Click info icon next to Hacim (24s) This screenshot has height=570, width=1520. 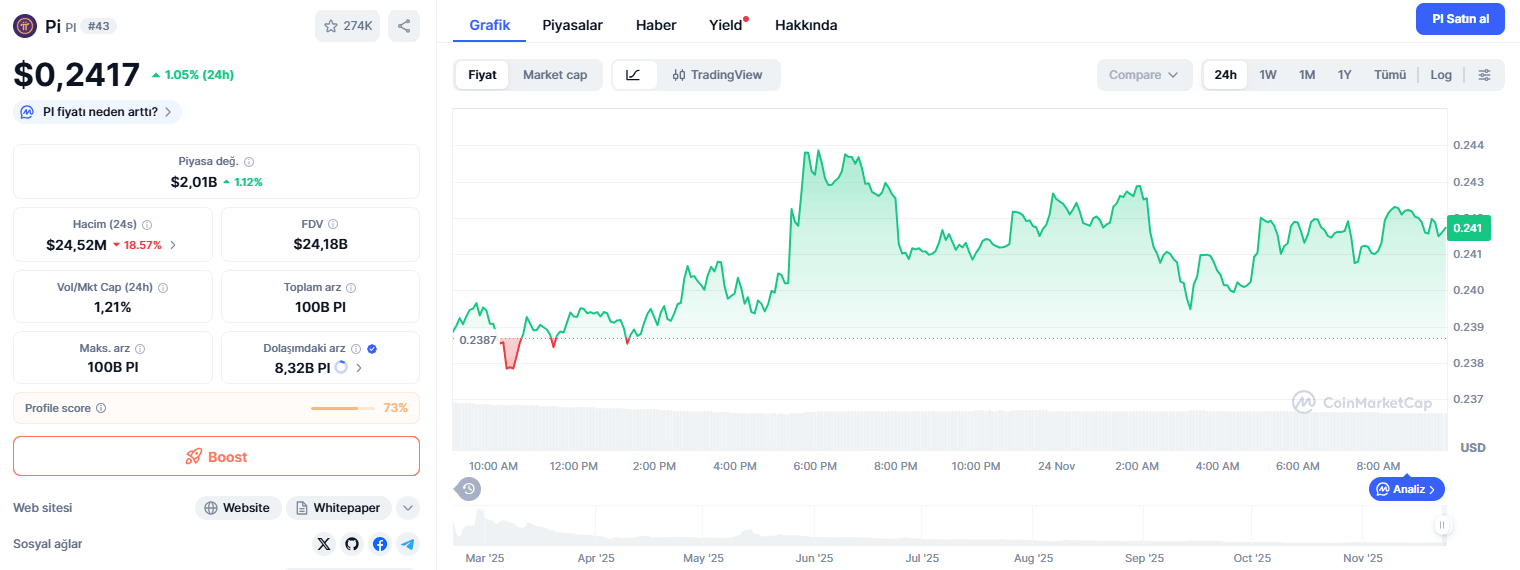pos(147,225)
